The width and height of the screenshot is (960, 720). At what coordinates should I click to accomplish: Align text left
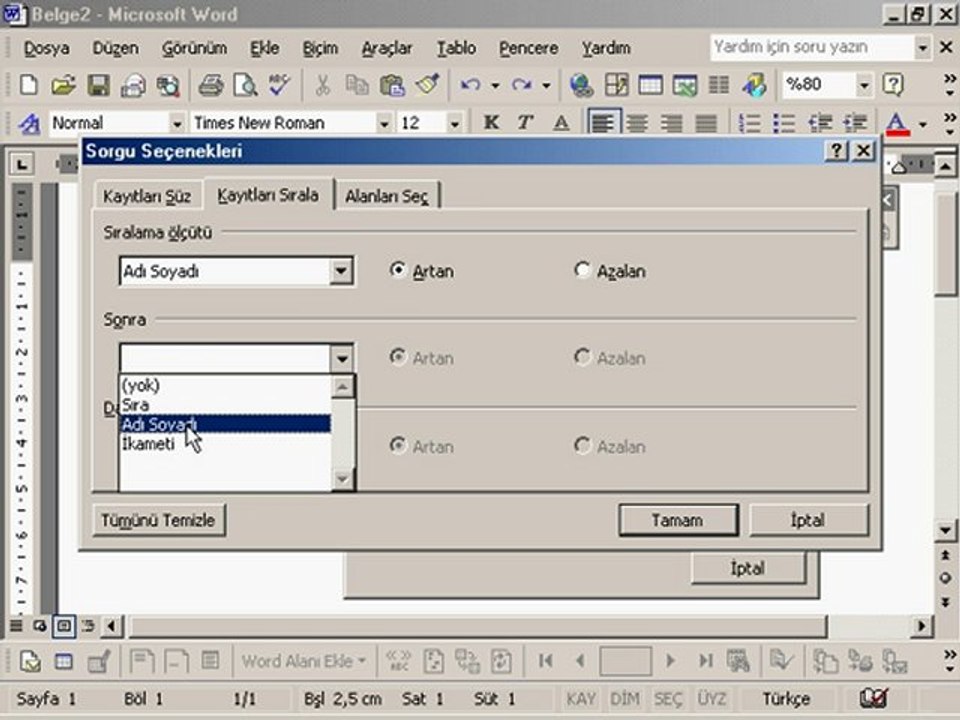[x=603, y=123]
